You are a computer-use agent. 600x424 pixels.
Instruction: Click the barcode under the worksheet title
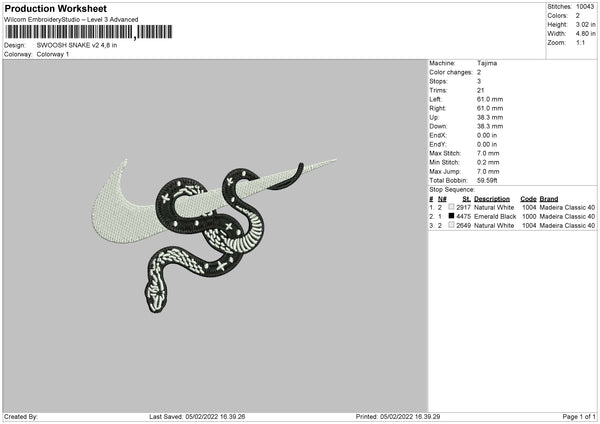[89, 32]
